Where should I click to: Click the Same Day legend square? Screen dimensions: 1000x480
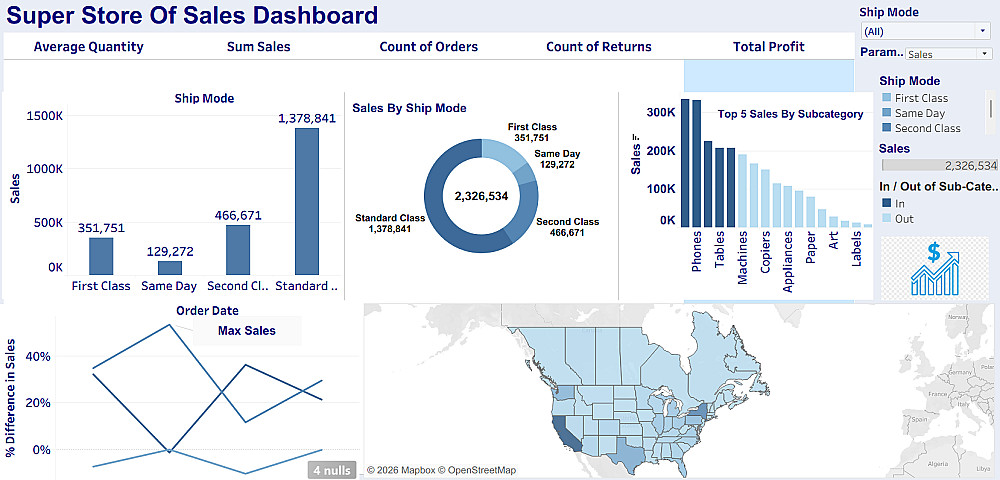(x=886, y=113)
